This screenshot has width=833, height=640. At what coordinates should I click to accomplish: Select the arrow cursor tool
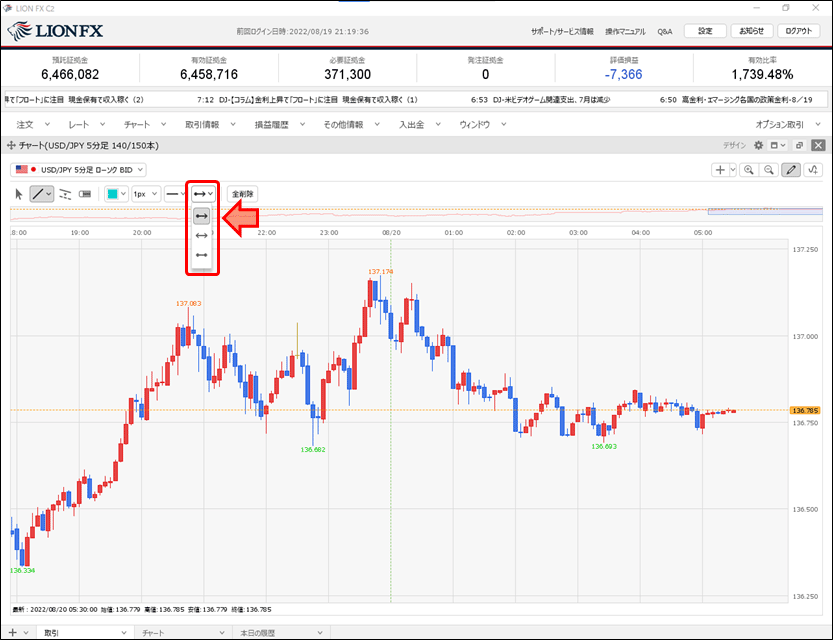coord(19,194)
